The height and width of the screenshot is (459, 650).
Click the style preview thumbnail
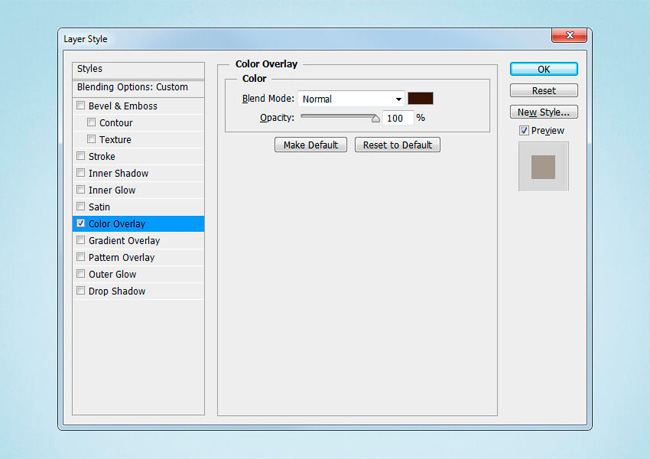pyautogui.click(x=543, y=167)
